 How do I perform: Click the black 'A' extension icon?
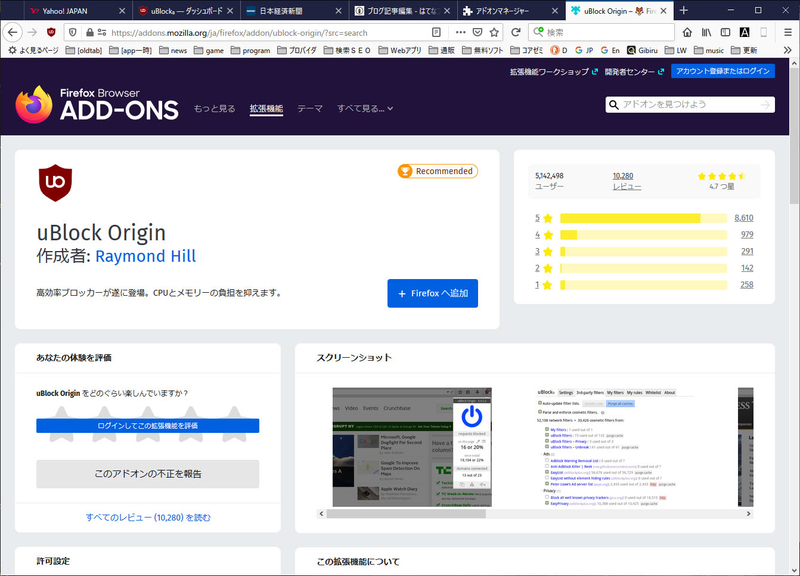[x=744, y=32]
